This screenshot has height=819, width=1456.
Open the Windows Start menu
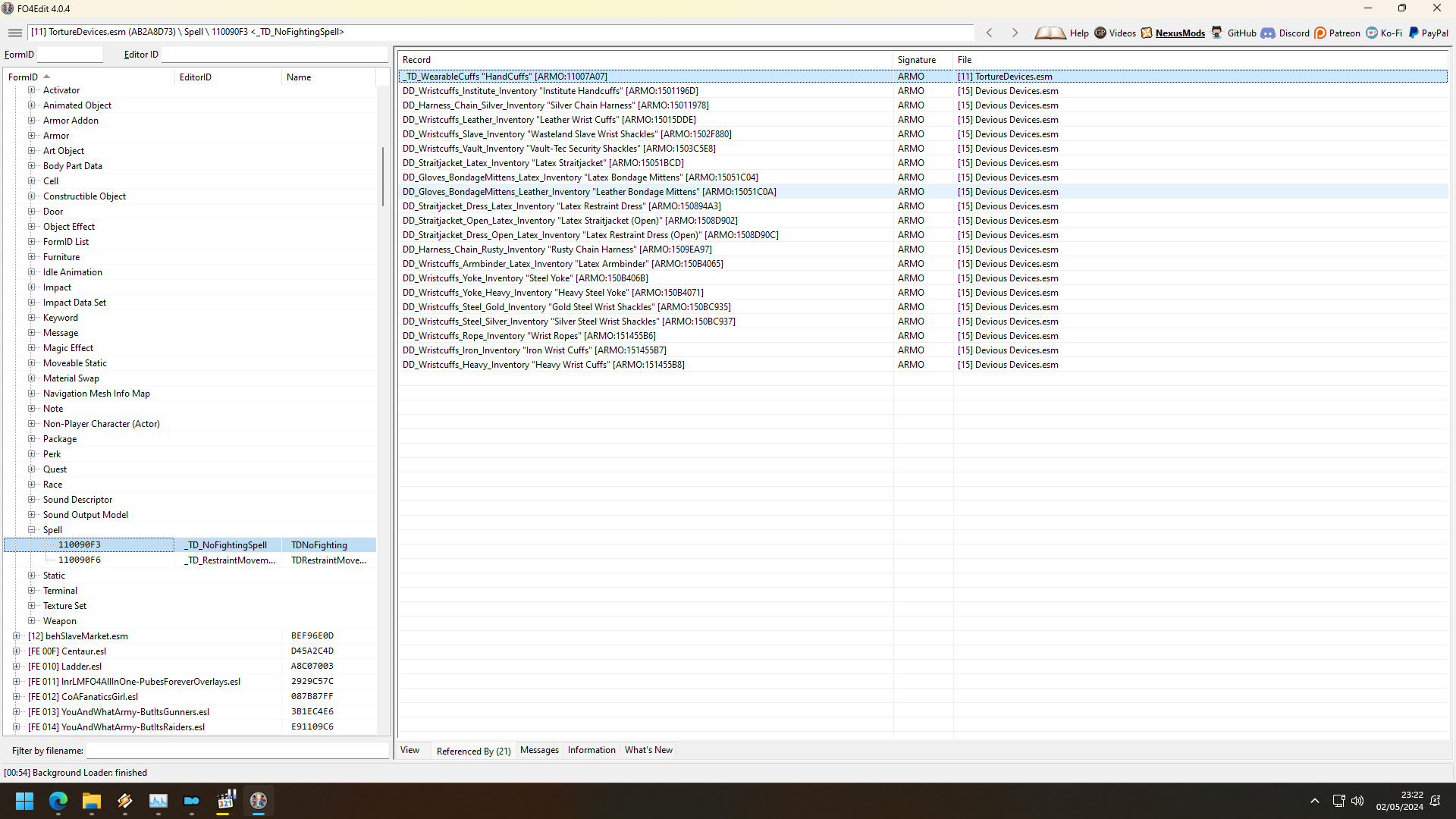24,801
